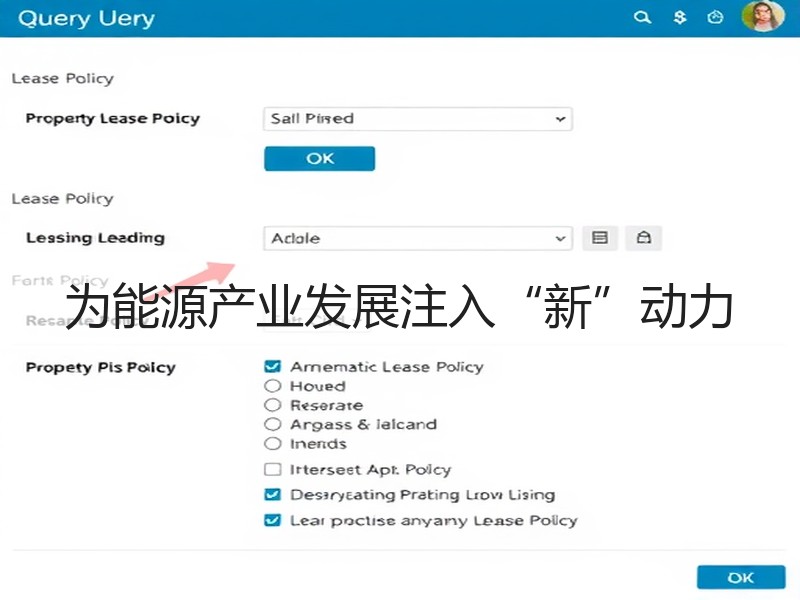Click the bottom-right OK button

pyautogui.click(x=741, y=578)
